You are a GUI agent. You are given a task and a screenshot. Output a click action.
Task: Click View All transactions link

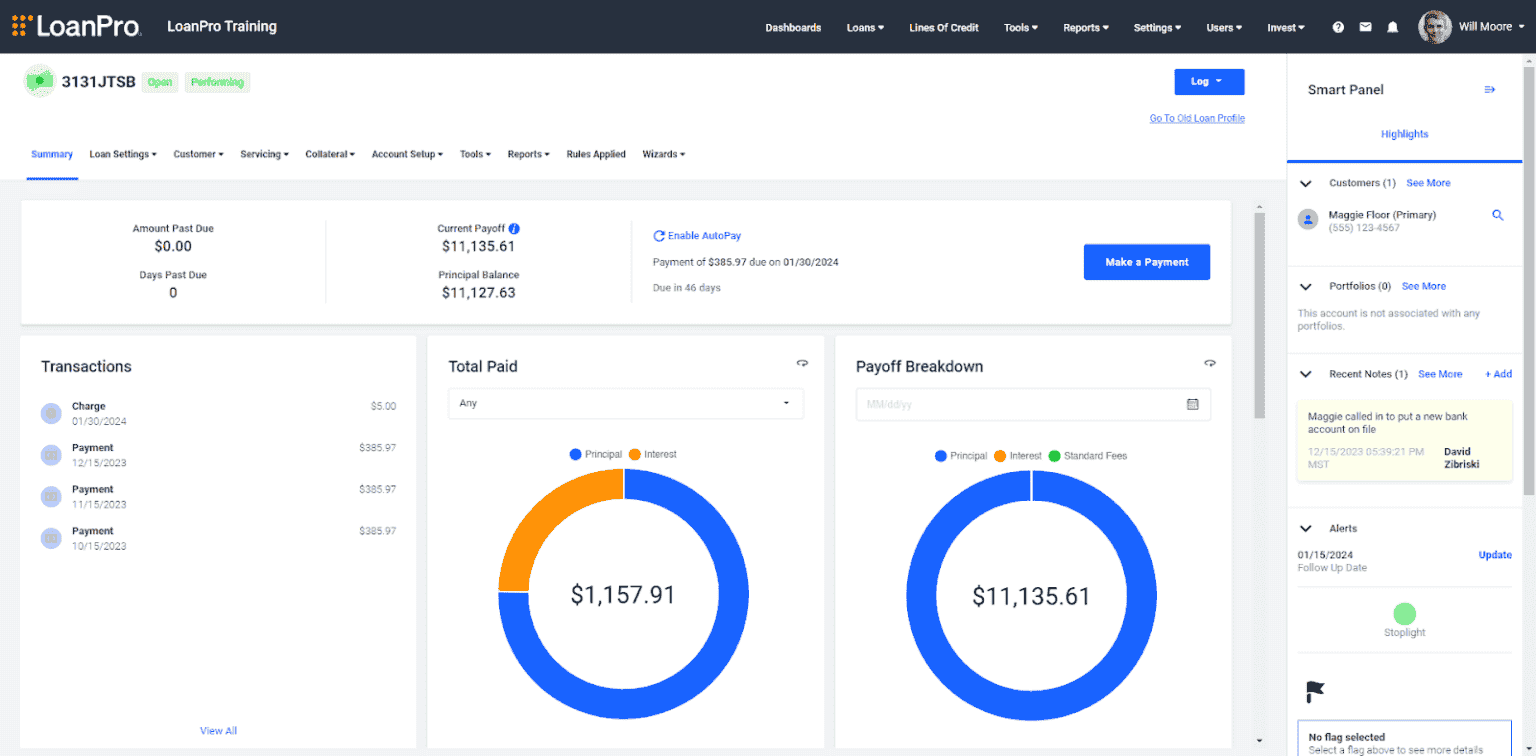pyautogui.click(x=218, y=731)
